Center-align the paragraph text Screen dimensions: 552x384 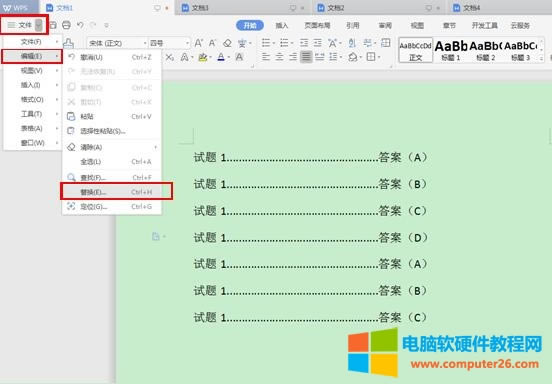pyautogui.click(x=279, y=57)
